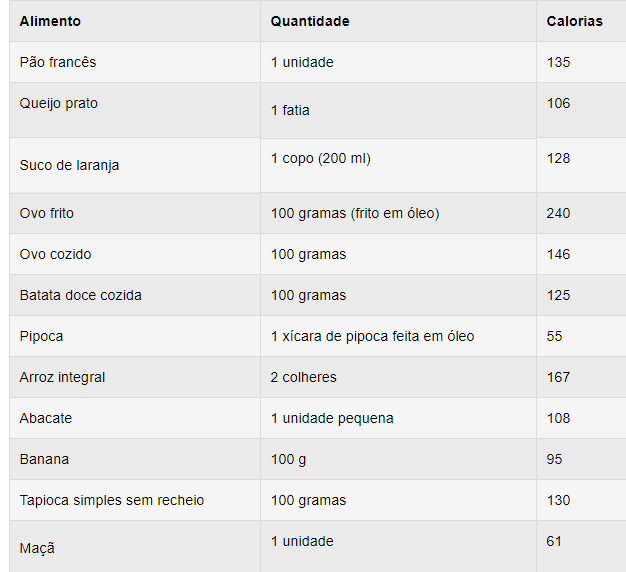Screen dimensions: 626x572
Task: Select the 1 unidade pequena cell
Action: tap(332, 418)
